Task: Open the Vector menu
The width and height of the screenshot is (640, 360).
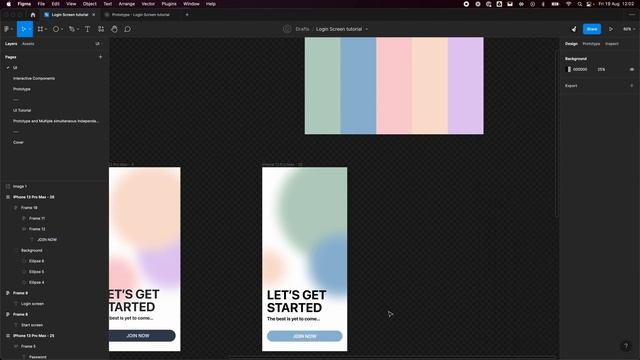Action: 148,4
